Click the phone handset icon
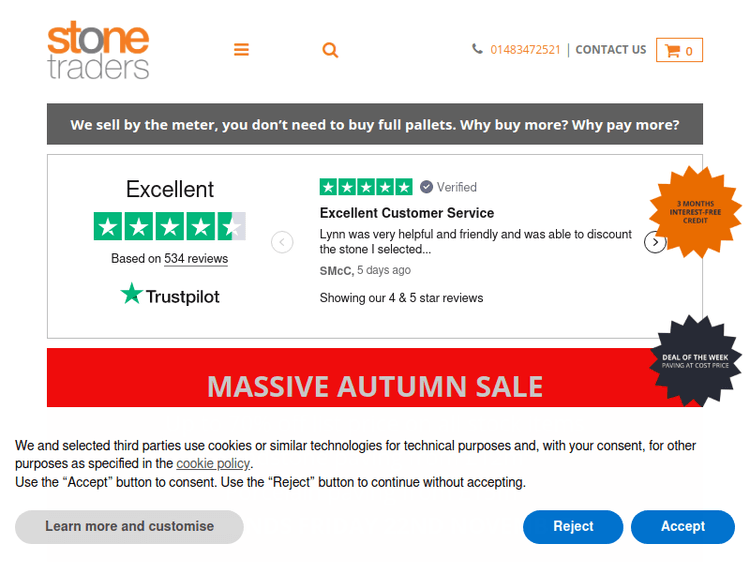 pyautogui.click(x=477, y=49)
